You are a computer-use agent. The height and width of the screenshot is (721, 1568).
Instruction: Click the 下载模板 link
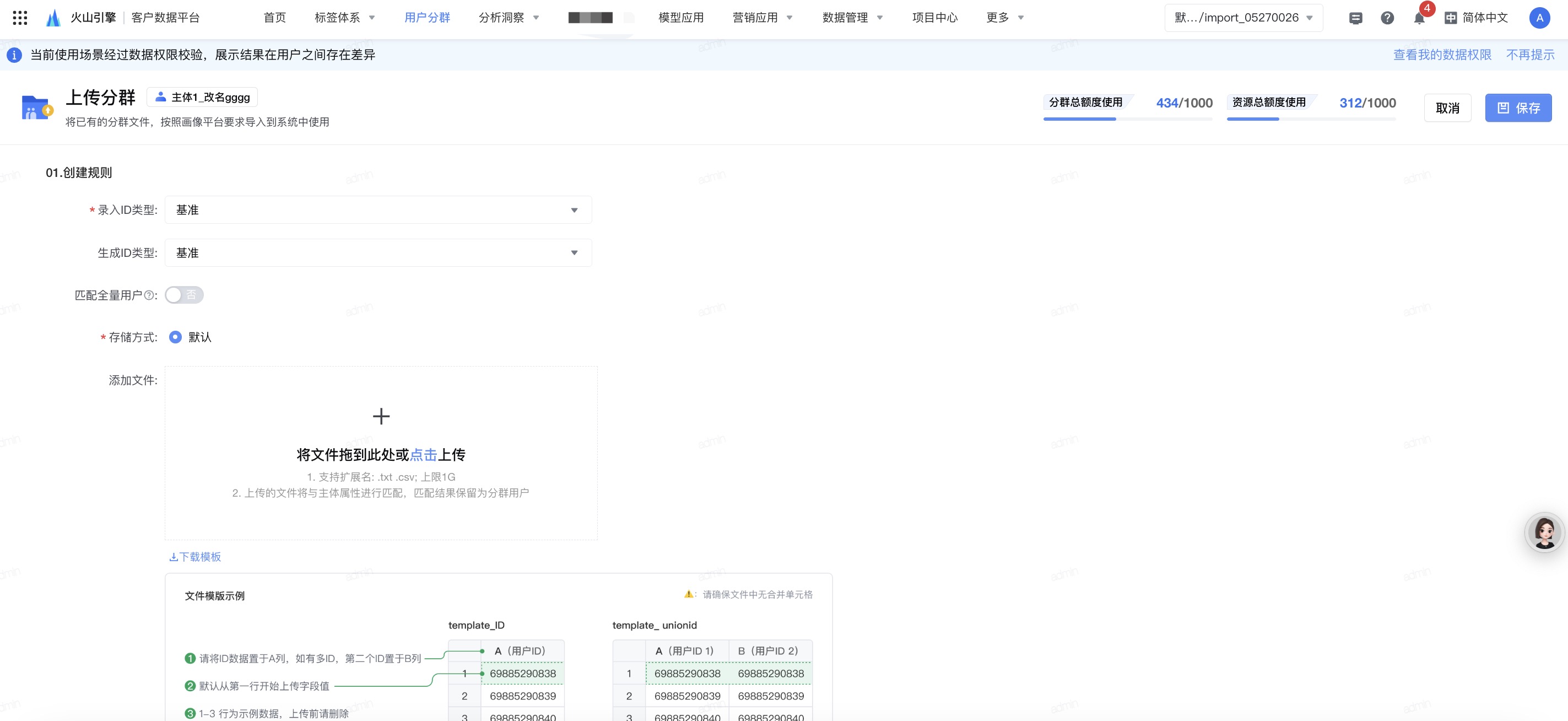point(196,557)
